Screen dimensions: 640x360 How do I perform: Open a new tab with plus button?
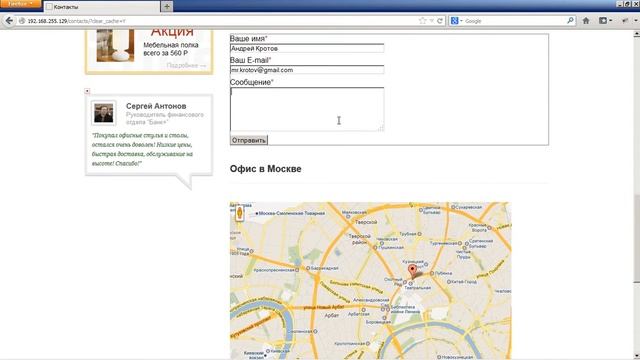pyautogui.click(x=167, y=7)
